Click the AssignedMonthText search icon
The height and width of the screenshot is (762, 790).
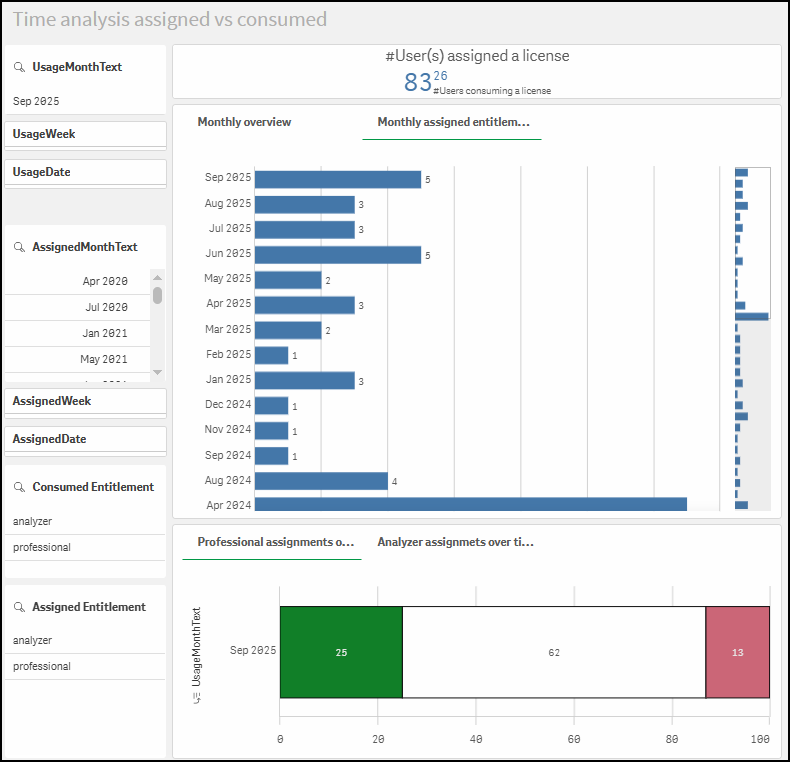(x=19, y=247)
